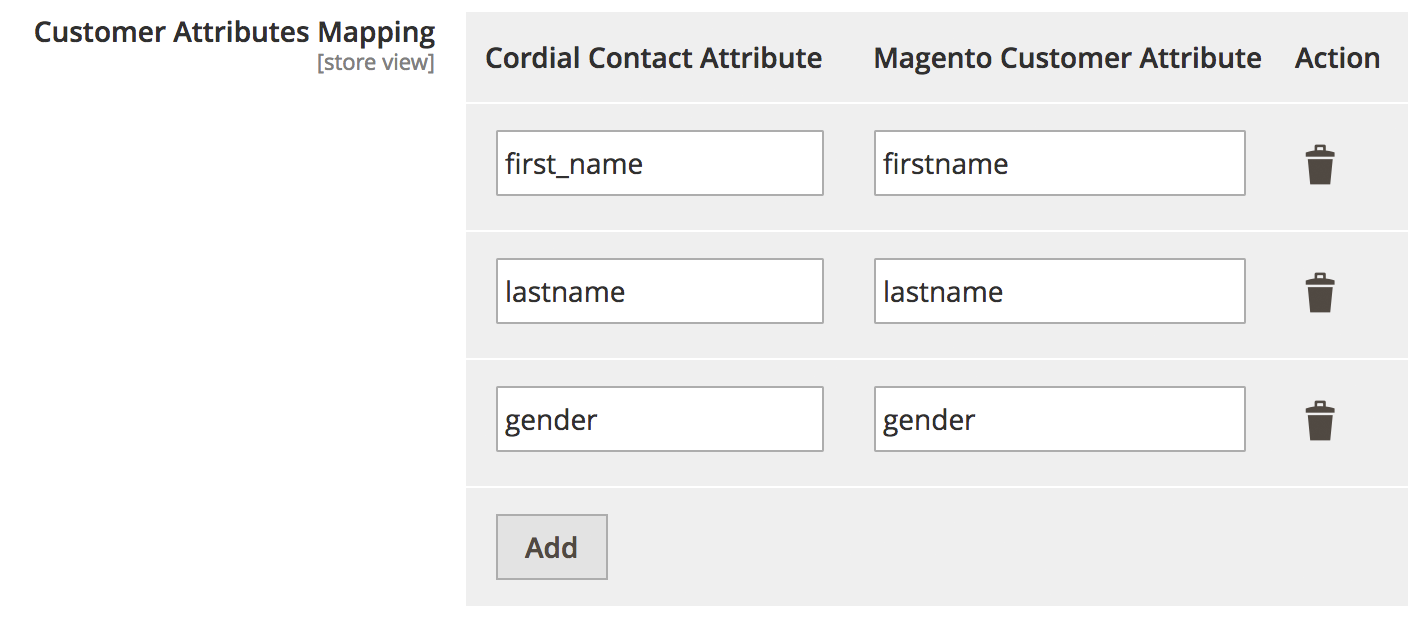Click the Cordial Contact Attribute column header

654,58
